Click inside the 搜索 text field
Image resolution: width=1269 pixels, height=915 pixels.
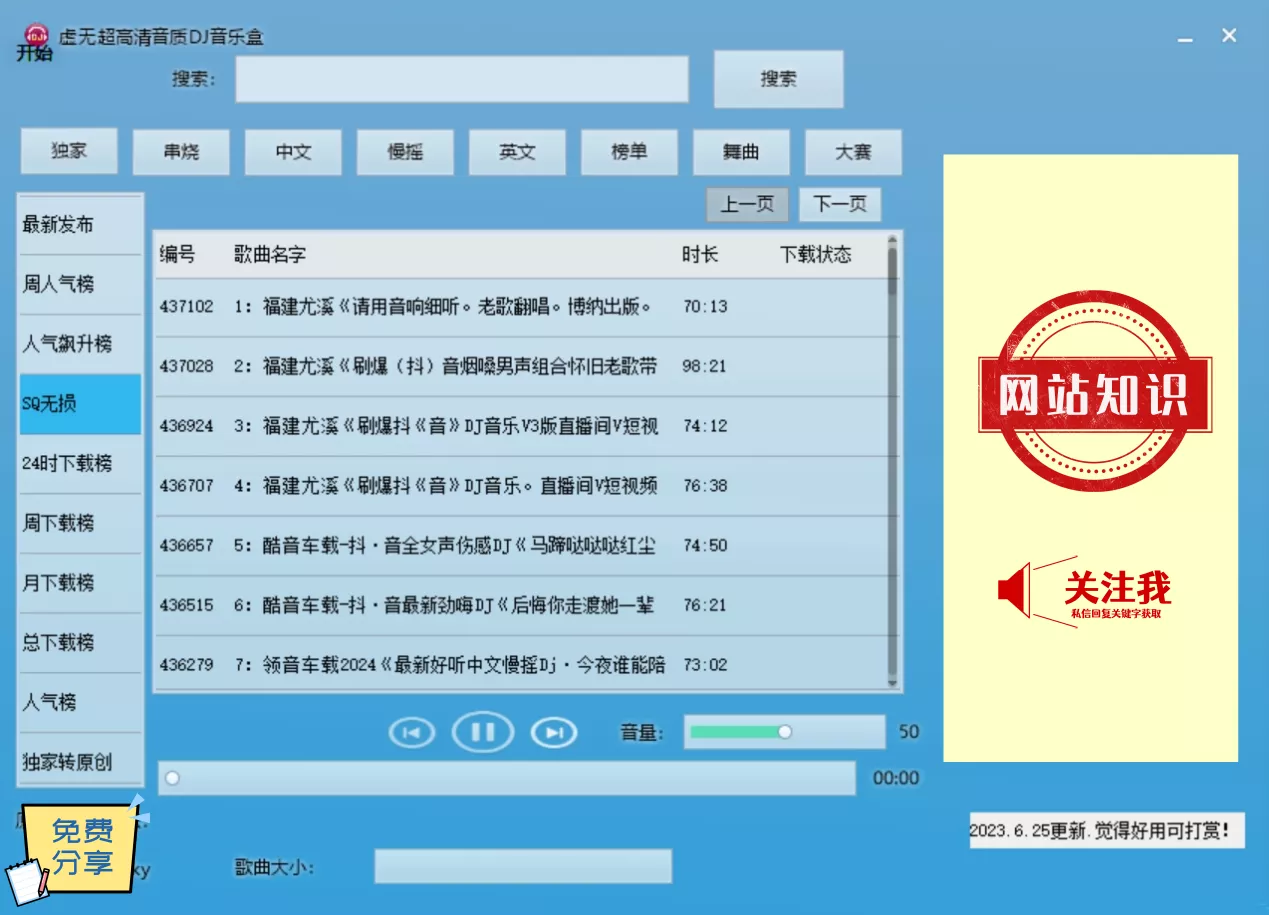pos(461,79)
